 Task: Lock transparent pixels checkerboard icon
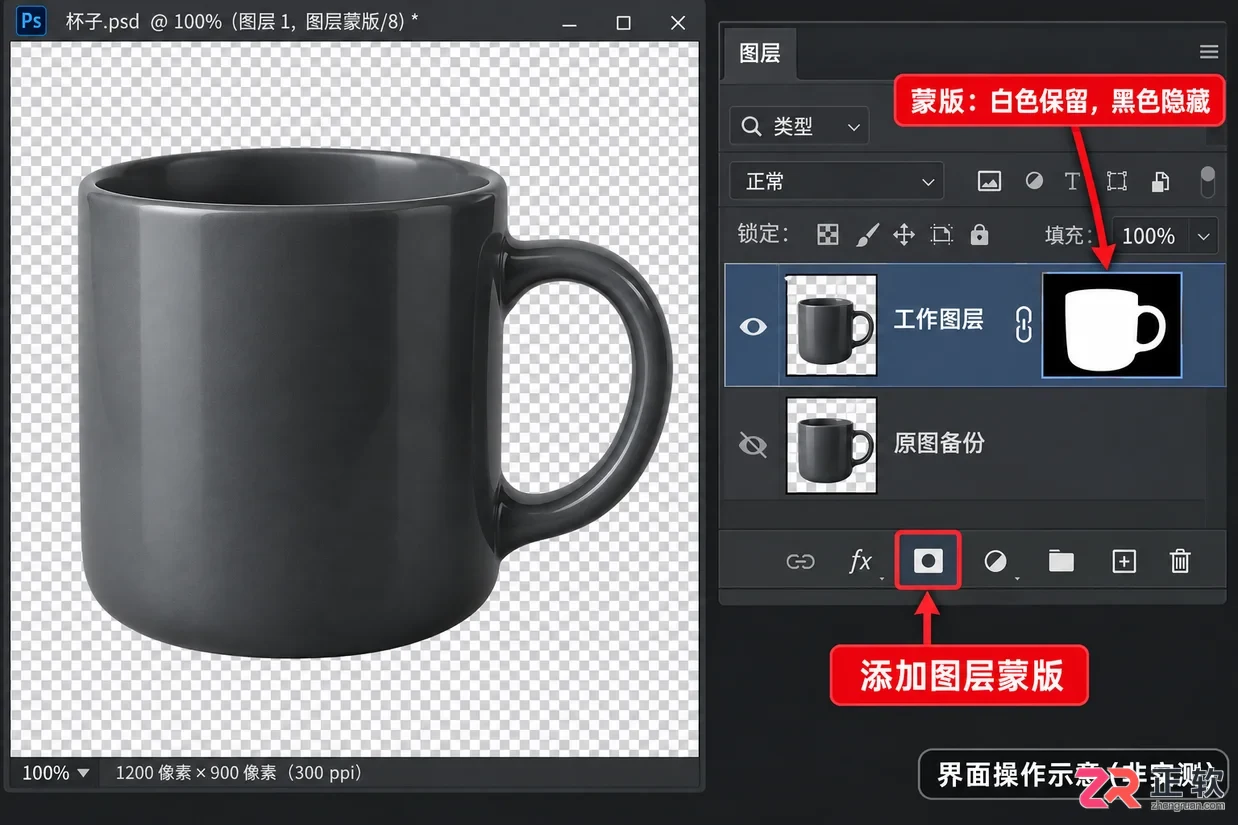828,235
